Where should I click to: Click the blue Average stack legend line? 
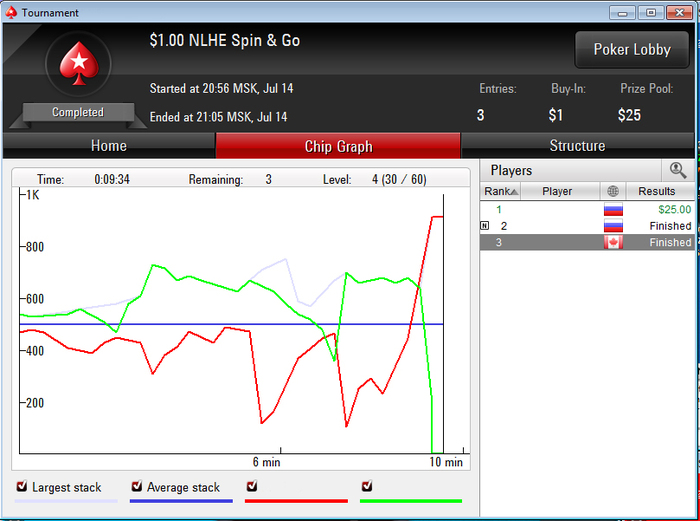coord(181,501)
